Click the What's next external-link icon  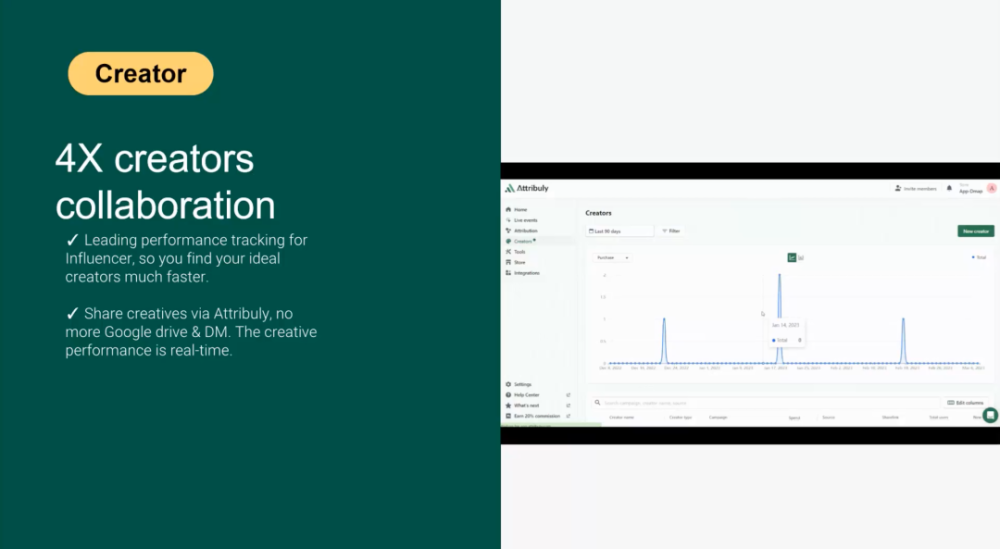pos(568,406)
